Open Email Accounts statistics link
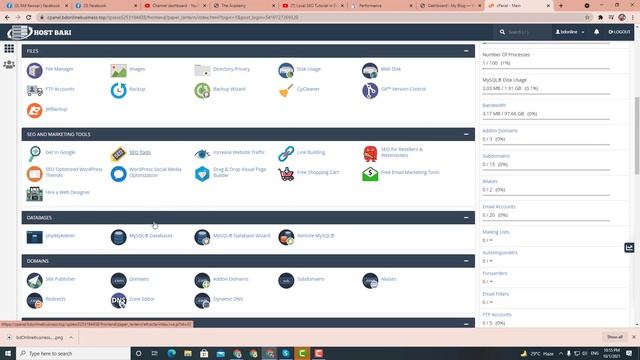Image resolution: width=640 pixels, height=360 pixels. click(x=499, y=207)
